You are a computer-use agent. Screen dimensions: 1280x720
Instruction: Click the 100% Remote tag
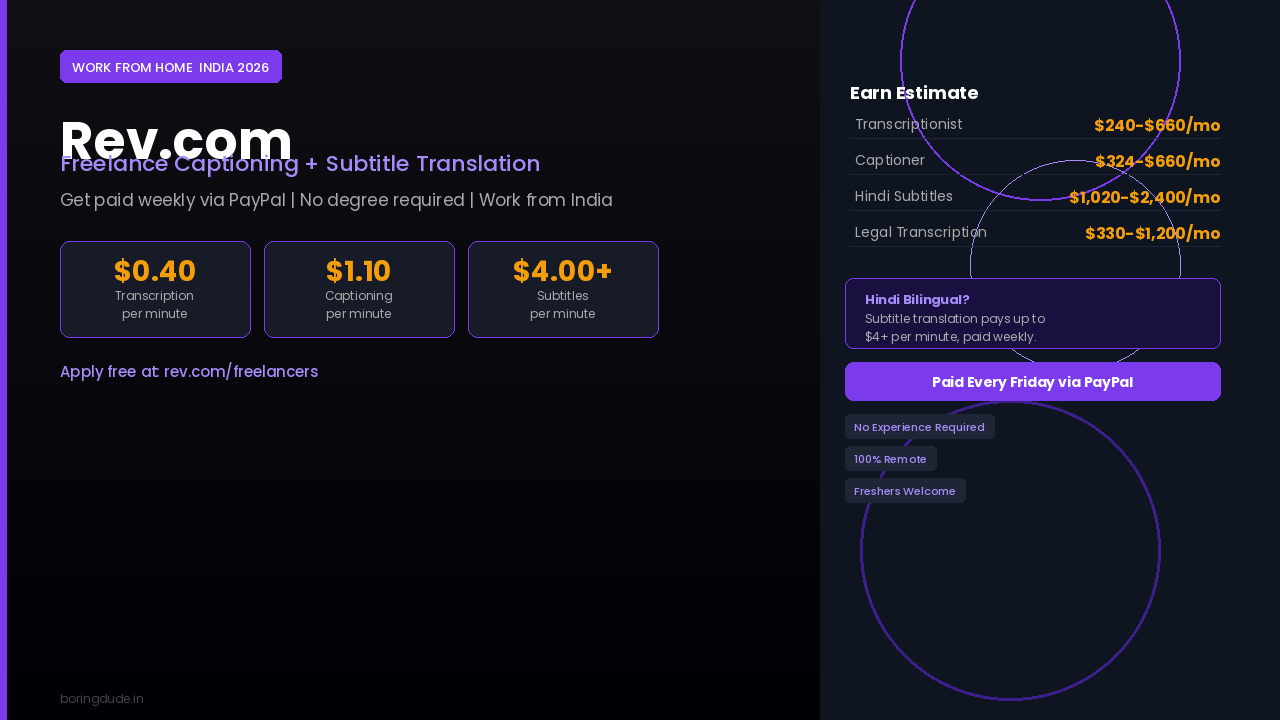[x=891, y=459]
